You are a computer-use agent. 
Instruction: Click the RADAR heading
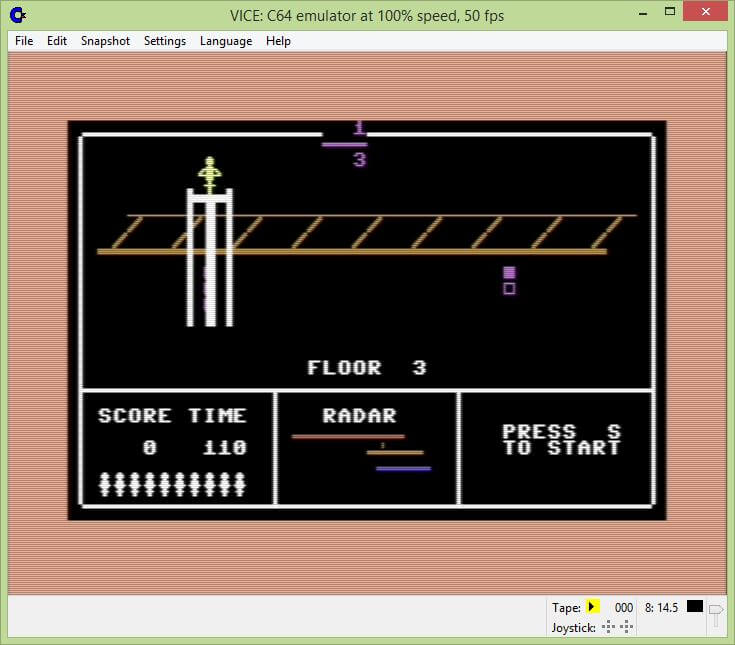coord(360,416)
